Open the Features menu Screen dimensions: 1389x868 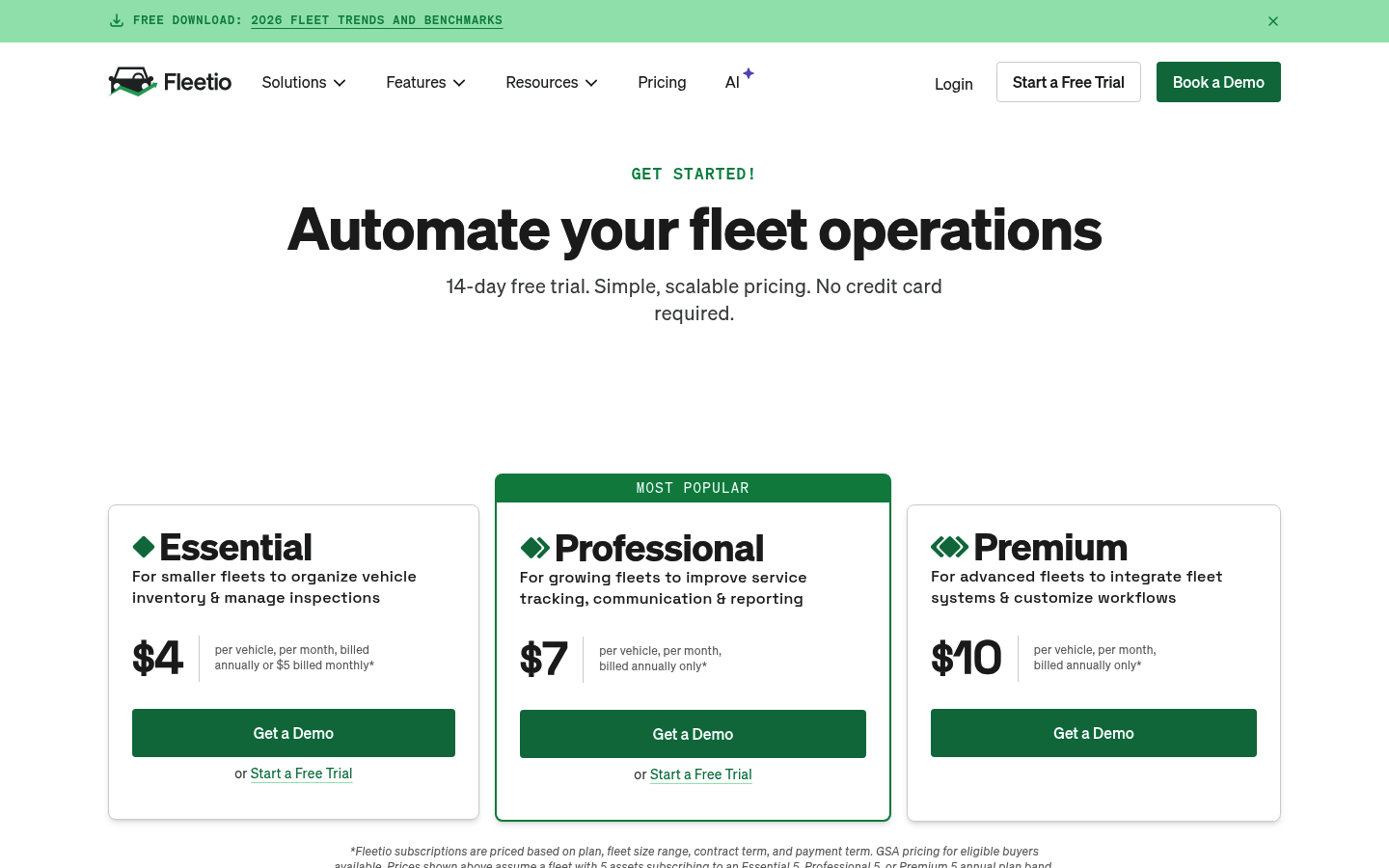[x=425, y=82]
